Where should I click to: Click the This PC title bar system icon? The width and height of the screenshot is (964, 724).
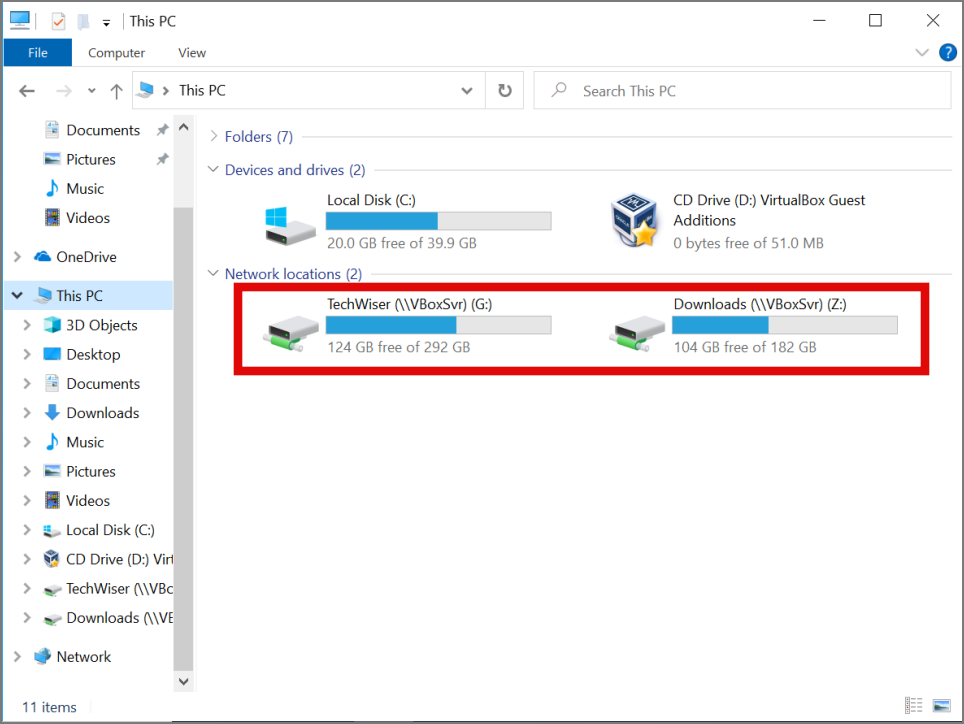click(x=20, y=21)
